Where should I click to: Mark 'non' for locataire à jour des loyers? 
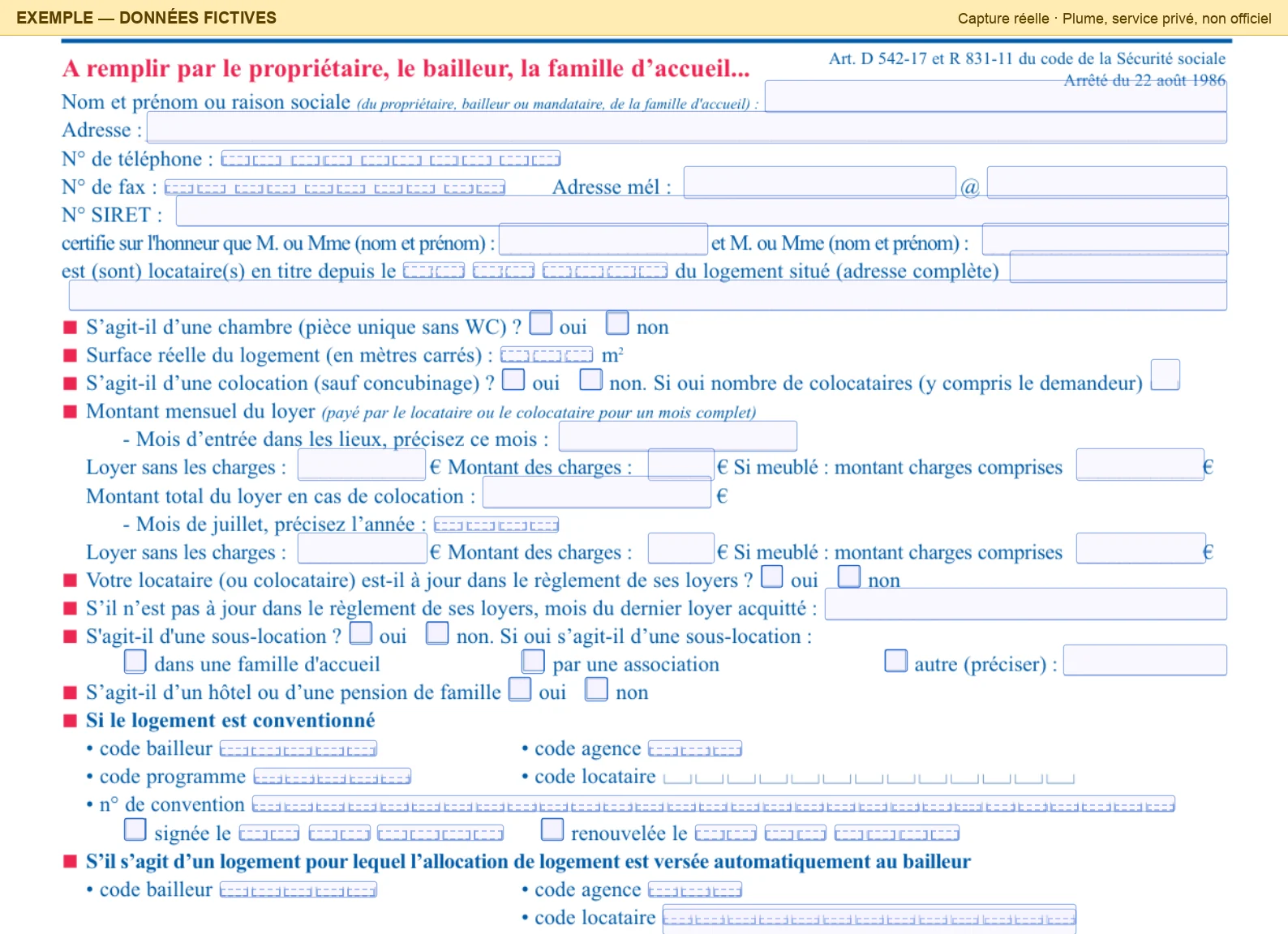click(x=849, y=576)
